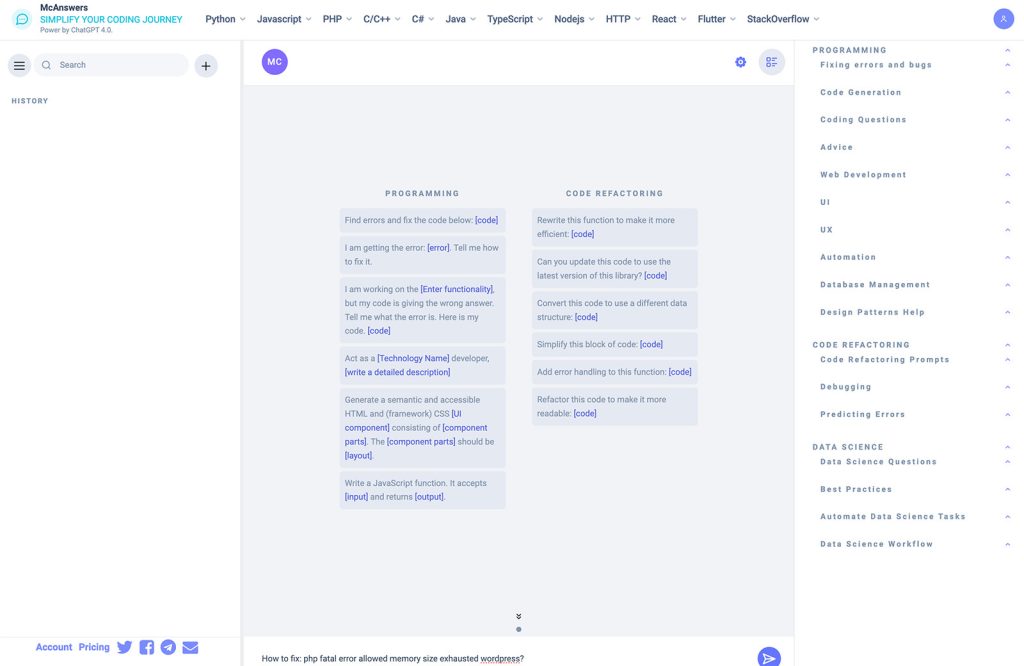
Task: Open the Java dropdown menu
Action: [460, 19]
